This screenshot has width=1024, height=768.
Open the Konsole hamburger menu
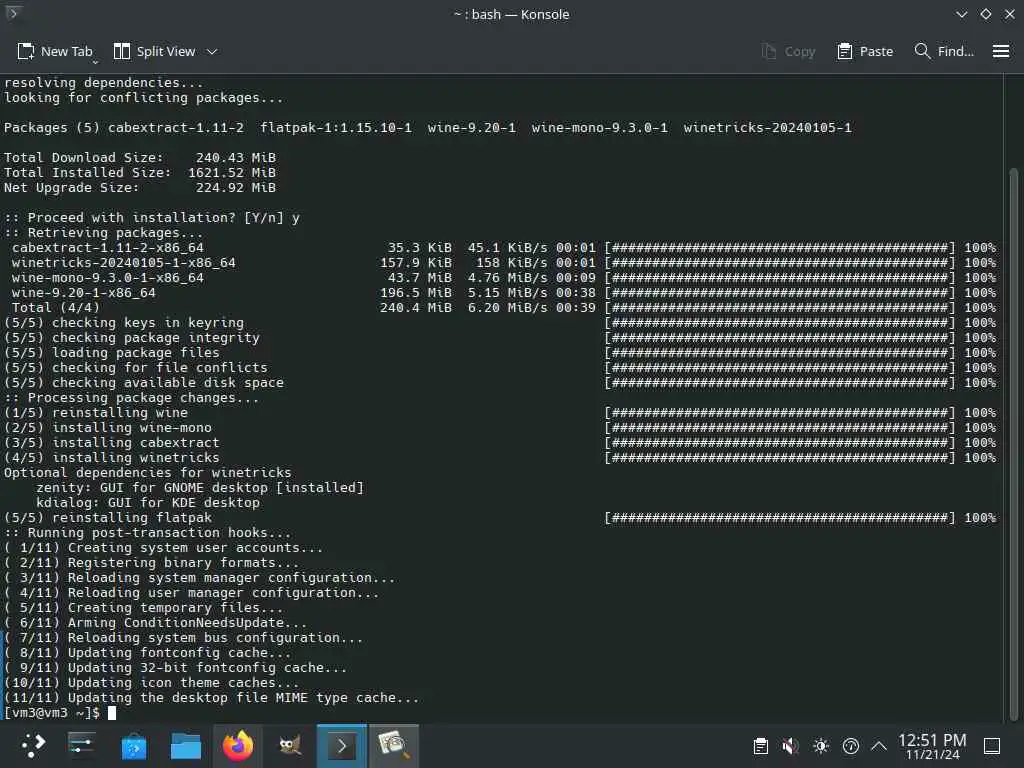[1000, 51]
